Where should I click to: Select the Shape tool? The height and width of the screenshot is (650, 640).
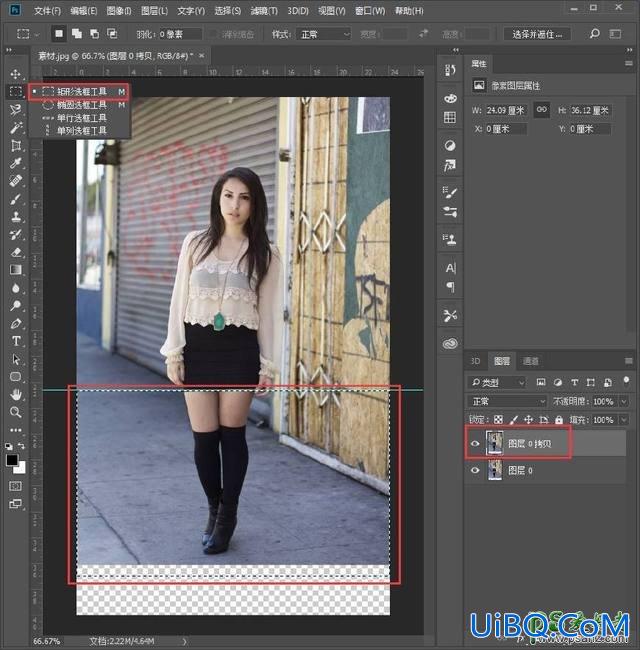pyautogui.click(x=16, y=377)
